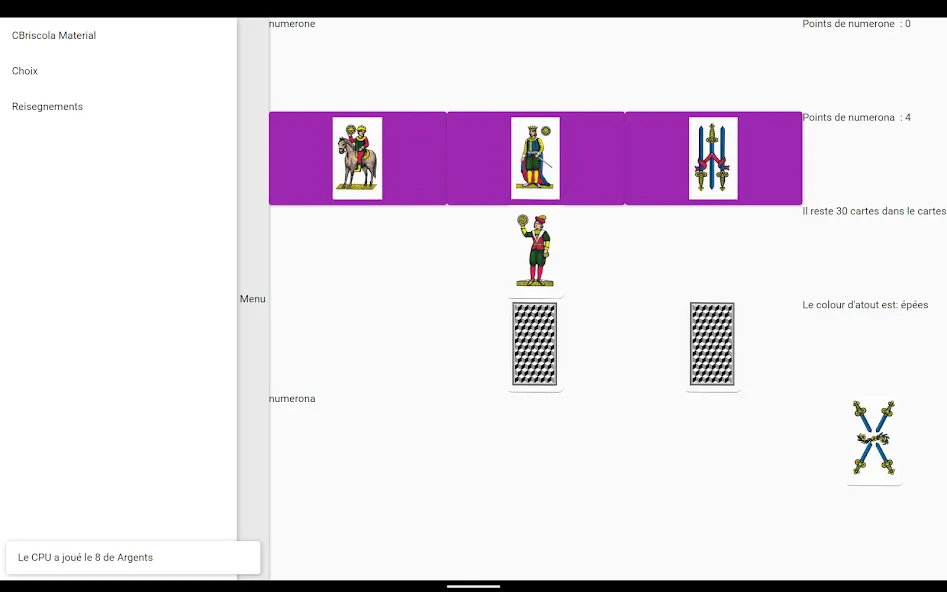The height and width of the screenshot is (592, 947).
Task: Click 'Il reste 30 cartes' text
Action: coord(874,211)
